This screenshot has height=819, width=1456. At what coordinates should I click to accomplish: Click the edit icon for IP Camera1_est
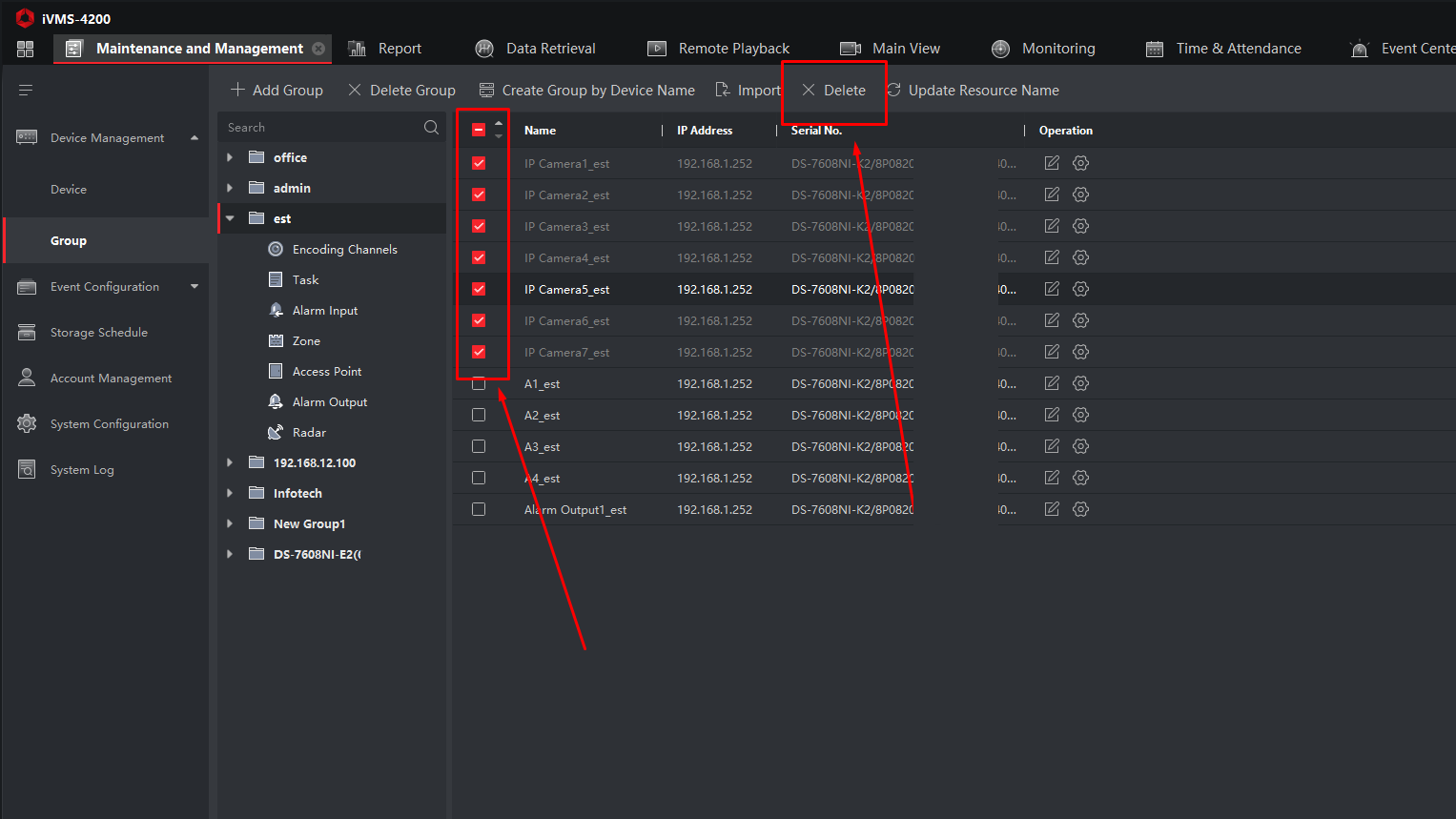click(1052, 163)
